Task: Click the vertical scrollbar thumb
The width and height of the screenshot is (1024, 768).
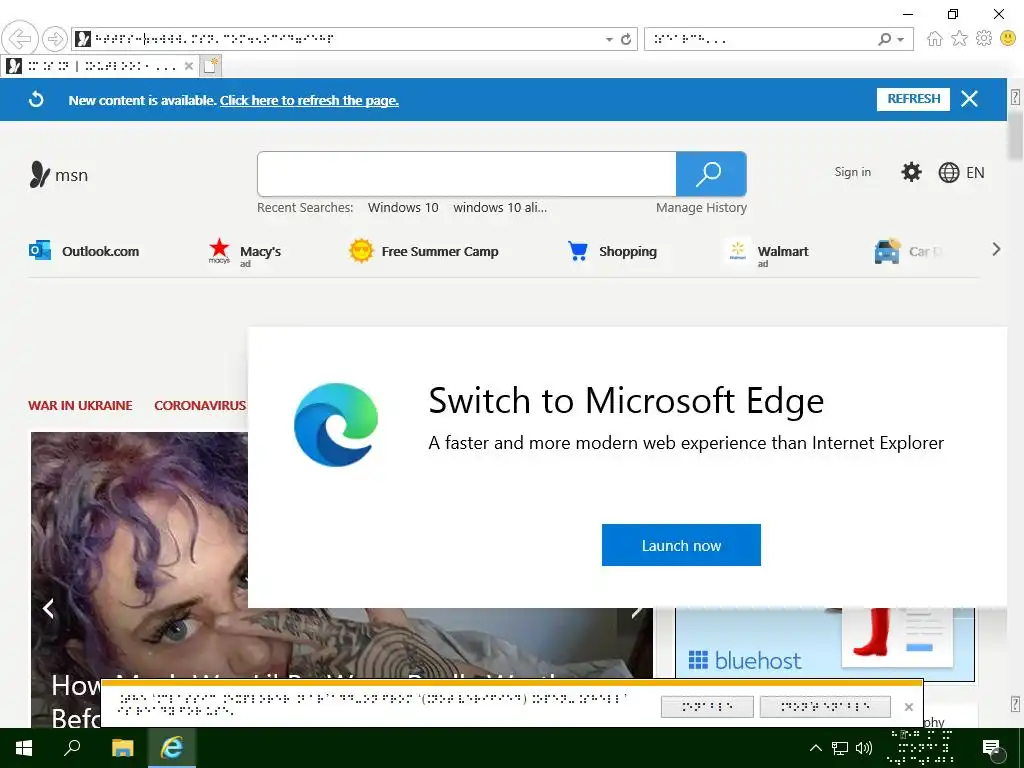Action: tap(1015, 135)
